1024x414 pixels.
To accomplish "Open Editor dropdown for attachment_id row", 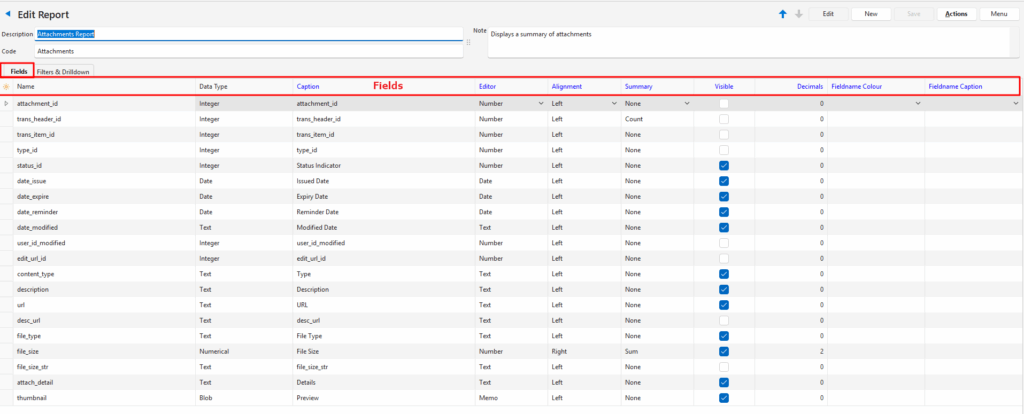I will point(540,103).
